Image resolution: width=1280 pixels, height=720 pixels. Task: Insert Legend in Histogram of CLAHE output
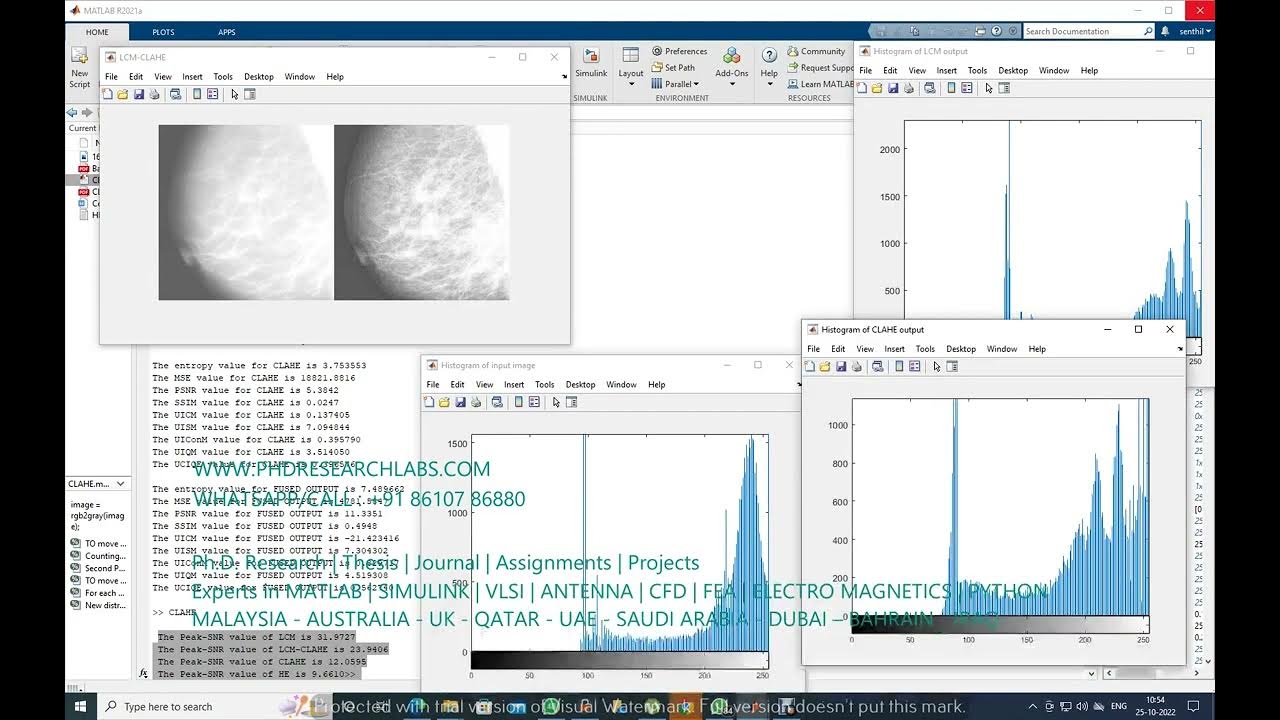tap(915, 366)
